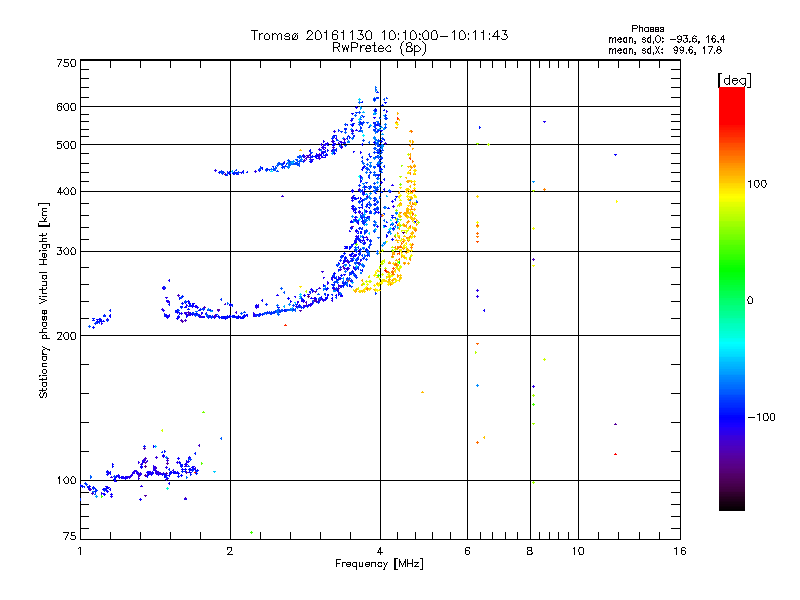Viewport: 800px width, 600px height.
Task: Click the phase color bar
Action: point(732,298)
